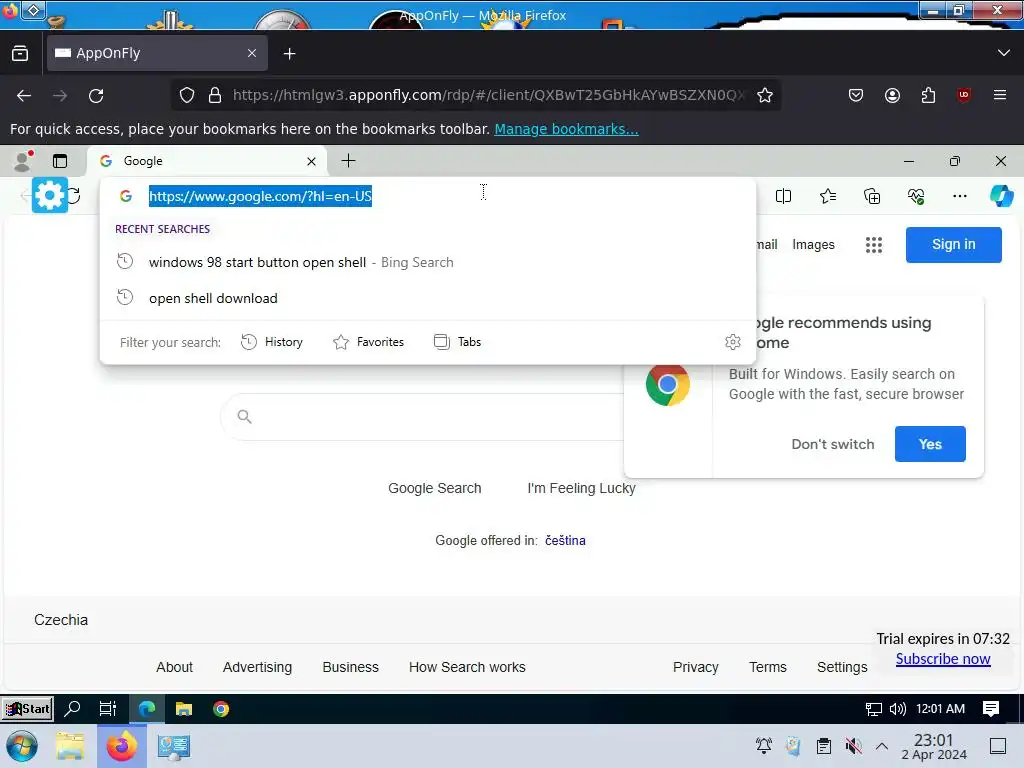1024x768 pixels.
Task: Close the AppOnFly Firefox tab
Action: 252,53
